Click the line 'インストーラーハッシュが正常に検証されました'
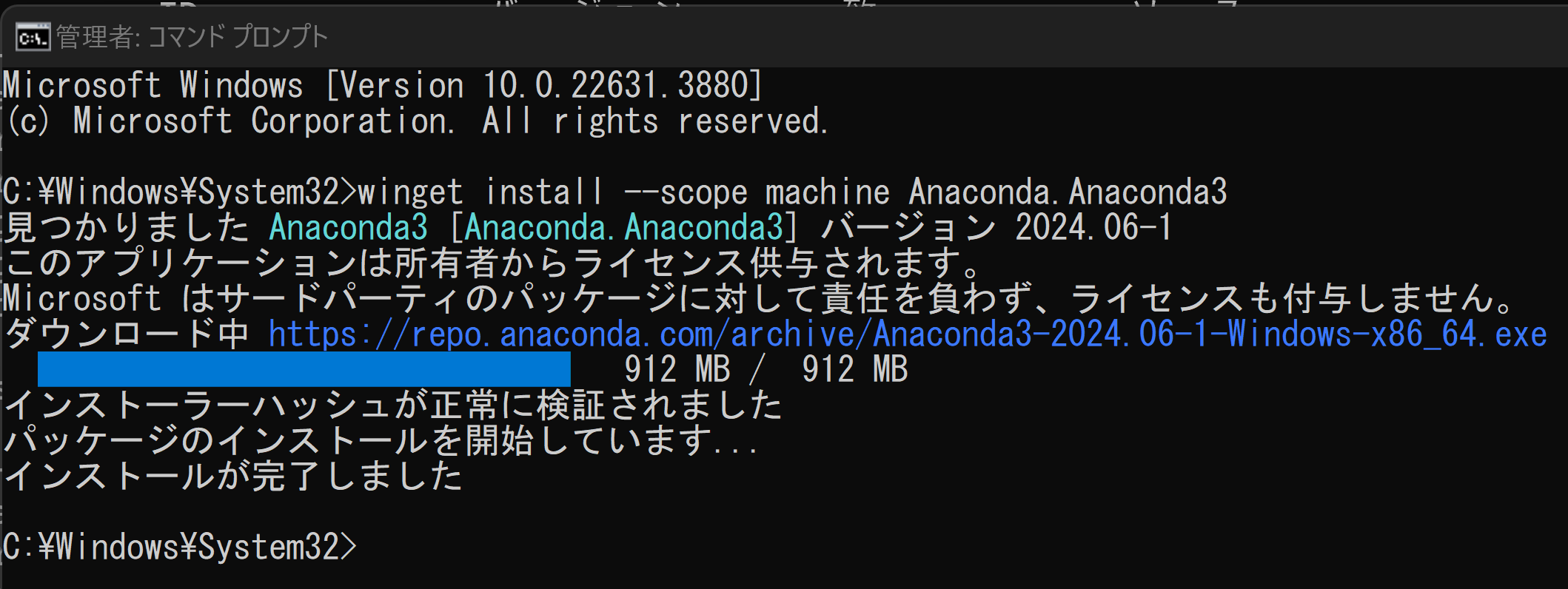This screenshot has width=1568, height=589. pos(394,405)
